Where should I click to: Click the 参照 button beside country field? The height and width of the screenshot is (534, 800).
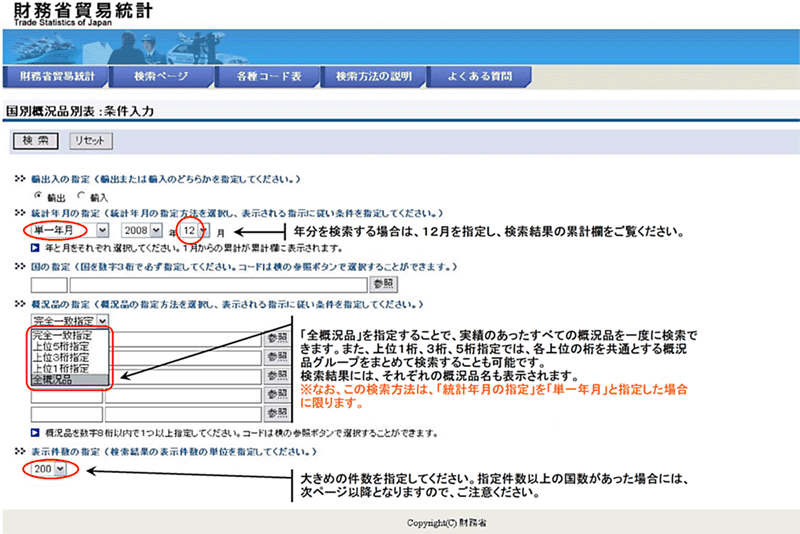384,284
